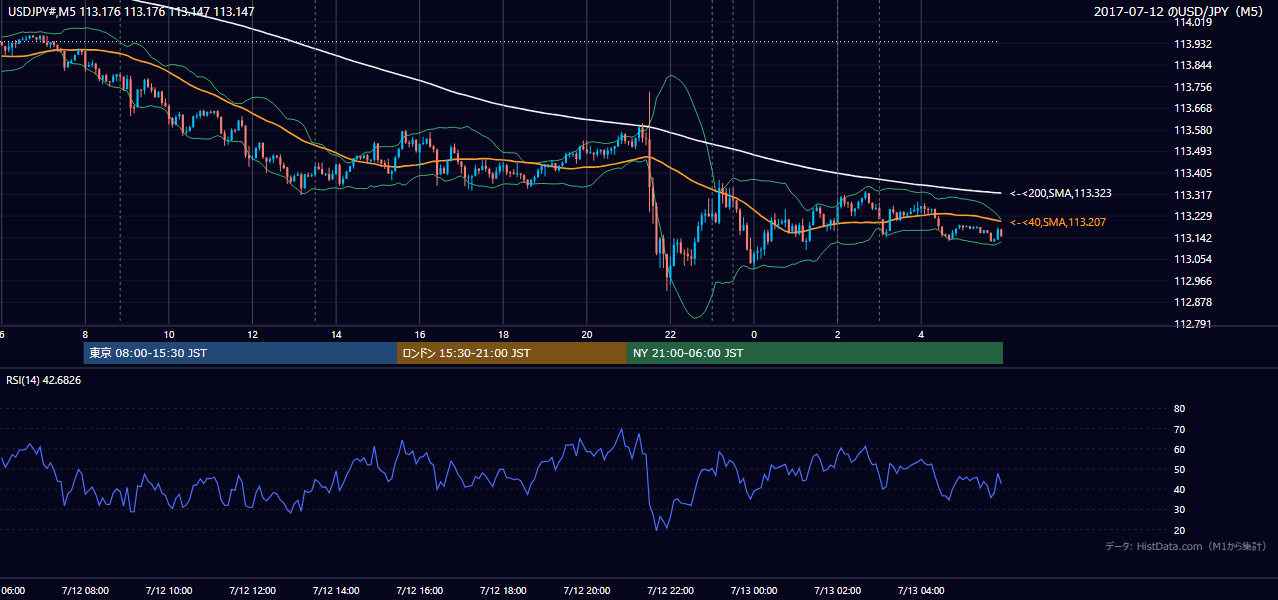Click the 7/12 16:00 time axis label
1278x600 pixels.
(x=419, y=590)
